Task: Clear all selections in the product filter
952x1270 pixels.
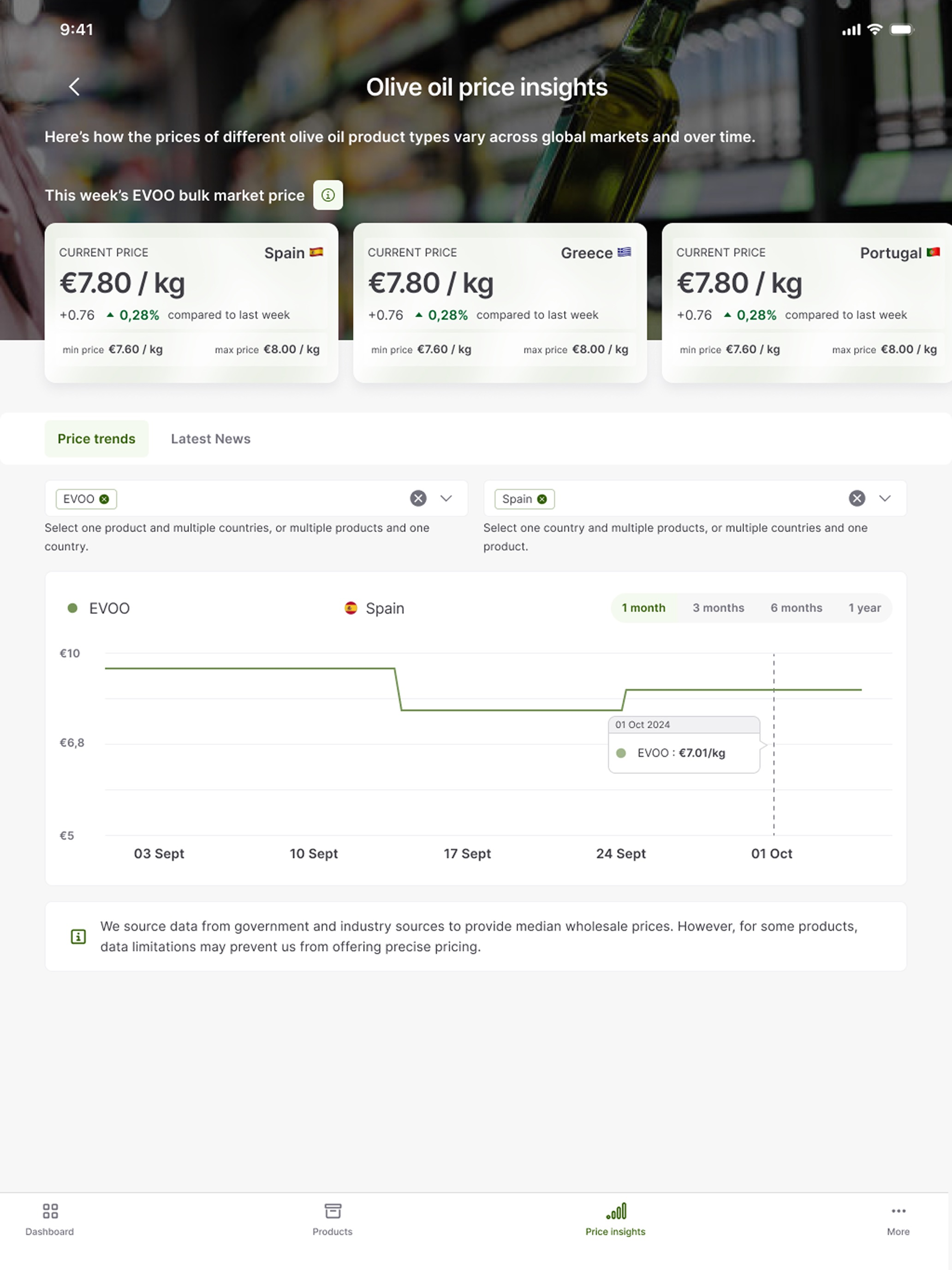Action: coord(418,498)
